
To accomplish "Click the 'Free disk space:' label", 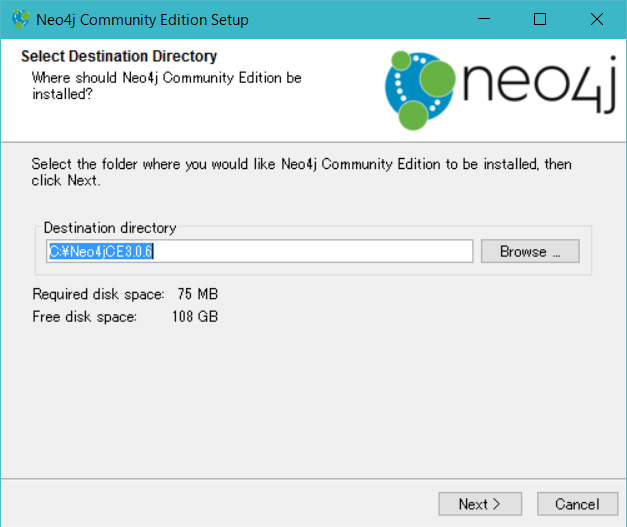I will (x=84, y=317).
